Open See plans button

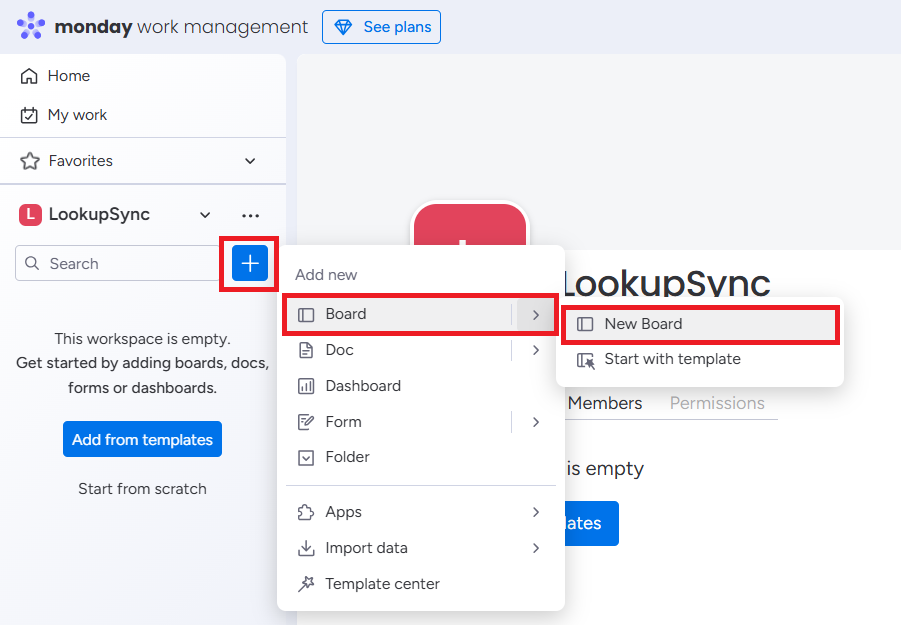(x=382, y=27)
